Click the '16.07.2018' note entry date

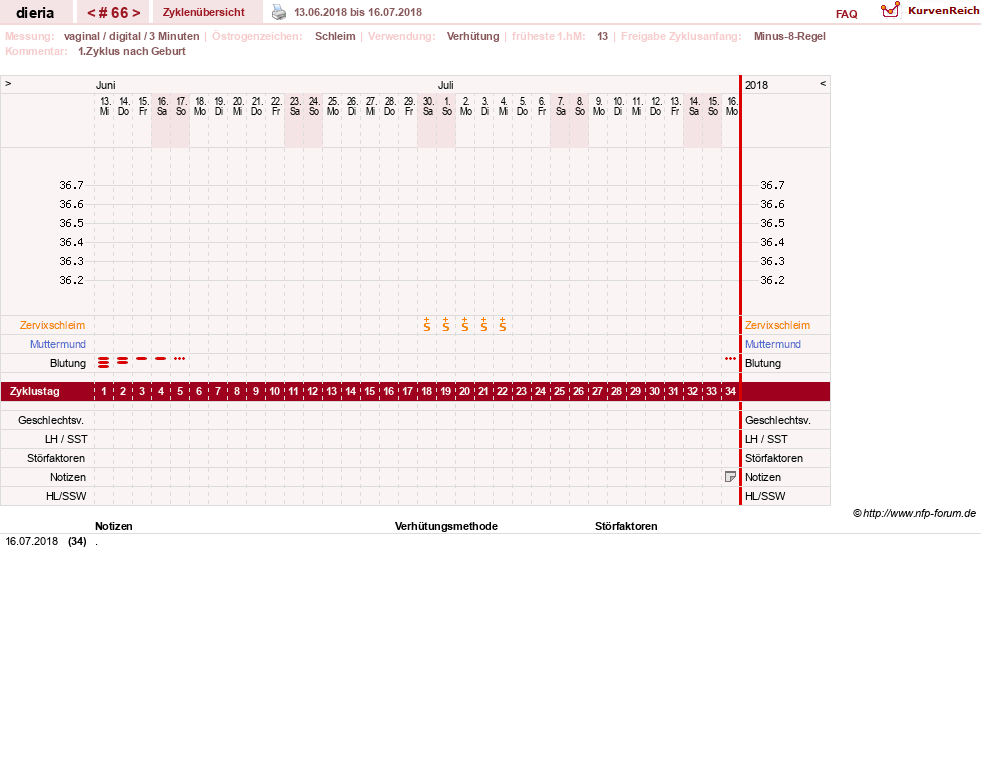[x=31, y=542]
